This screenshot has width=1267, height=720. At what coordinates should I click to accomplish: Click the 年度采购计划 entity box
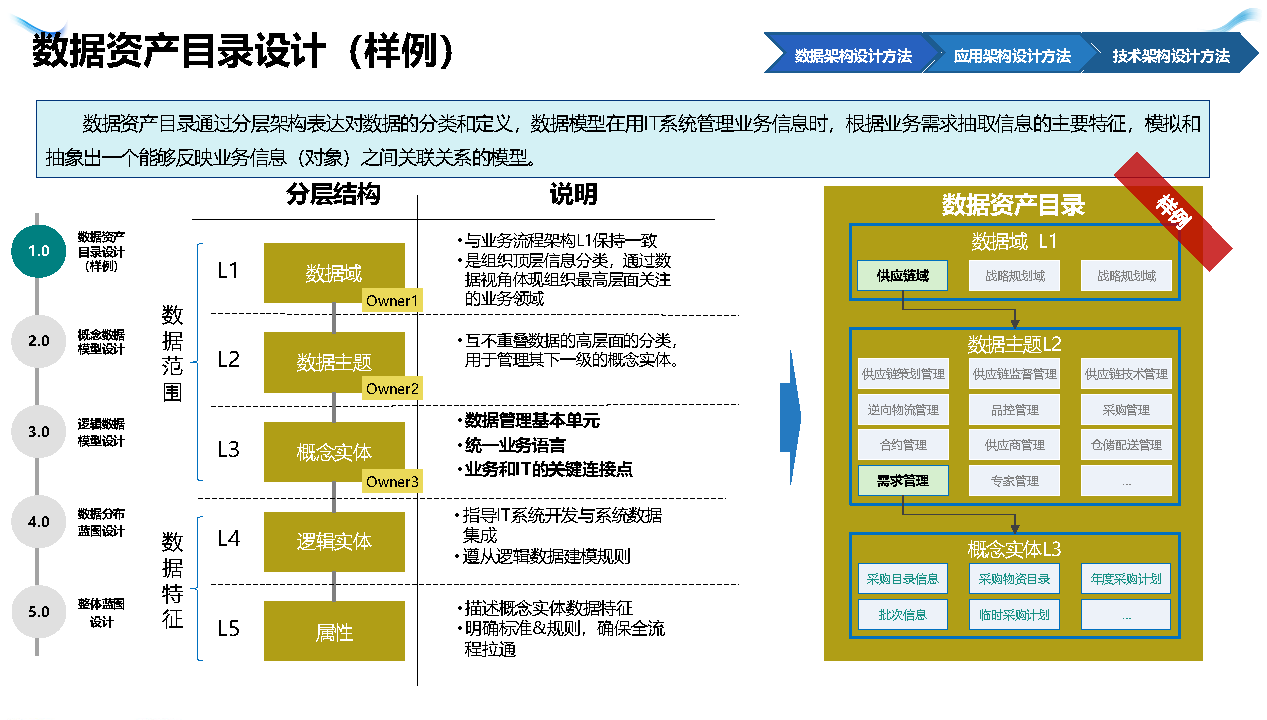[1126, 579]
